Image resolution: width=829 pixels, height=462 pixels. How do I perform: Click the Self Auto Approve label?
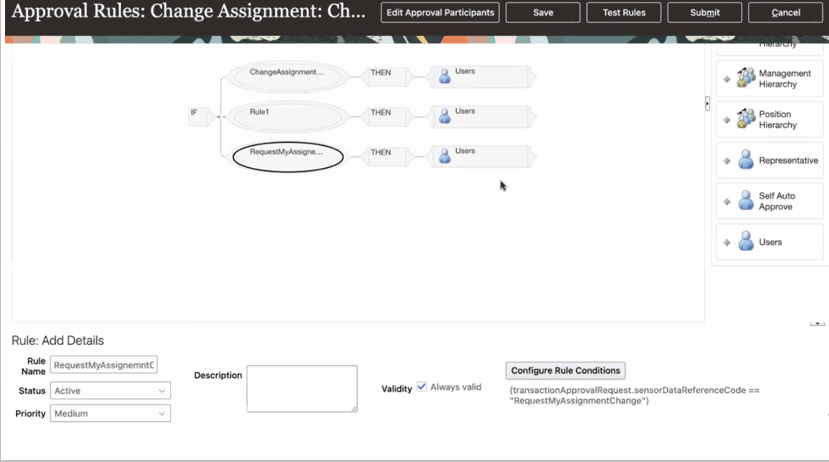pyautogui.click(x=777, y=201)
